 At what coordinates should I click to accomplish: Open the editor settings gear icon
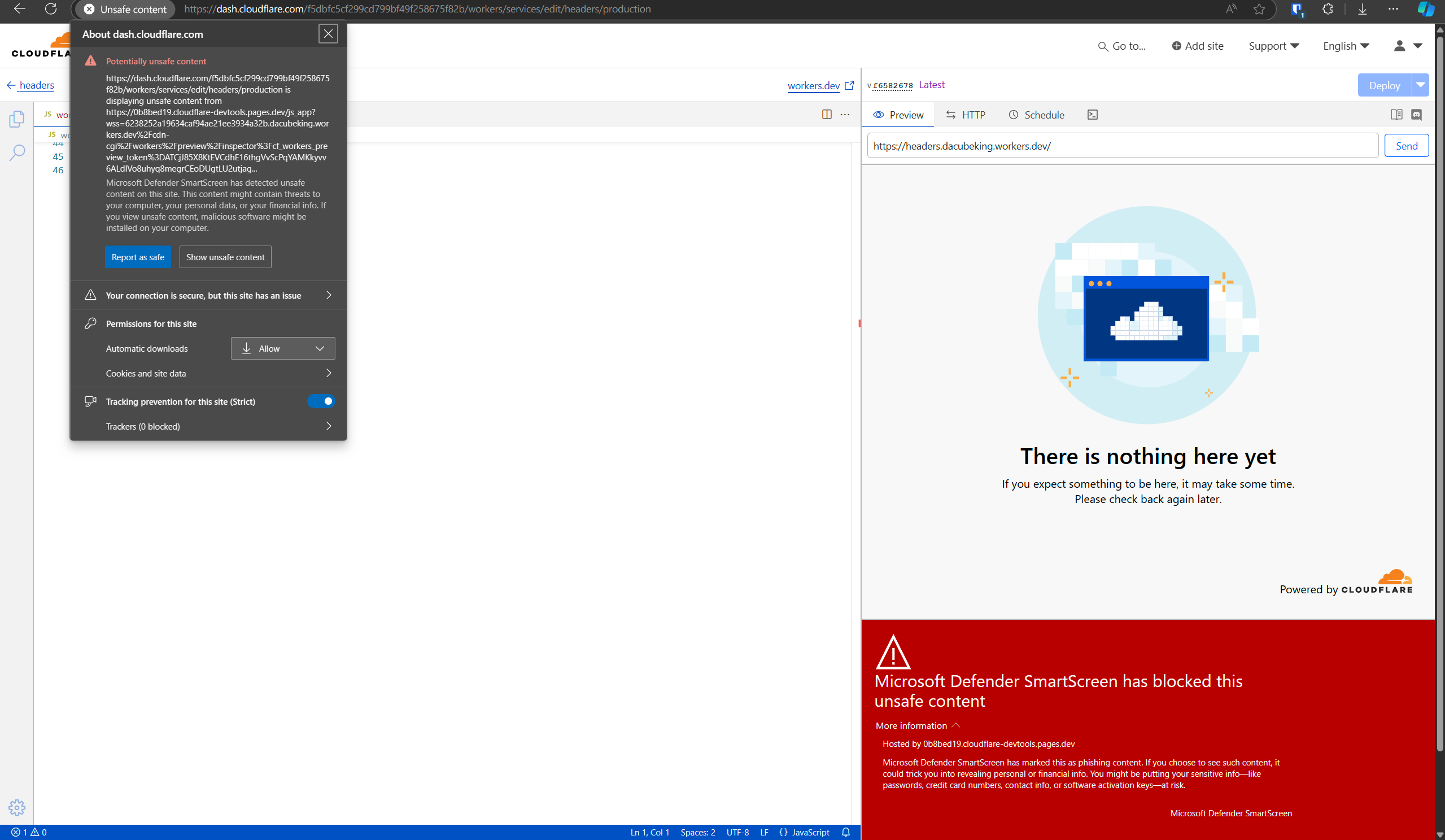(x=16, y=807)
